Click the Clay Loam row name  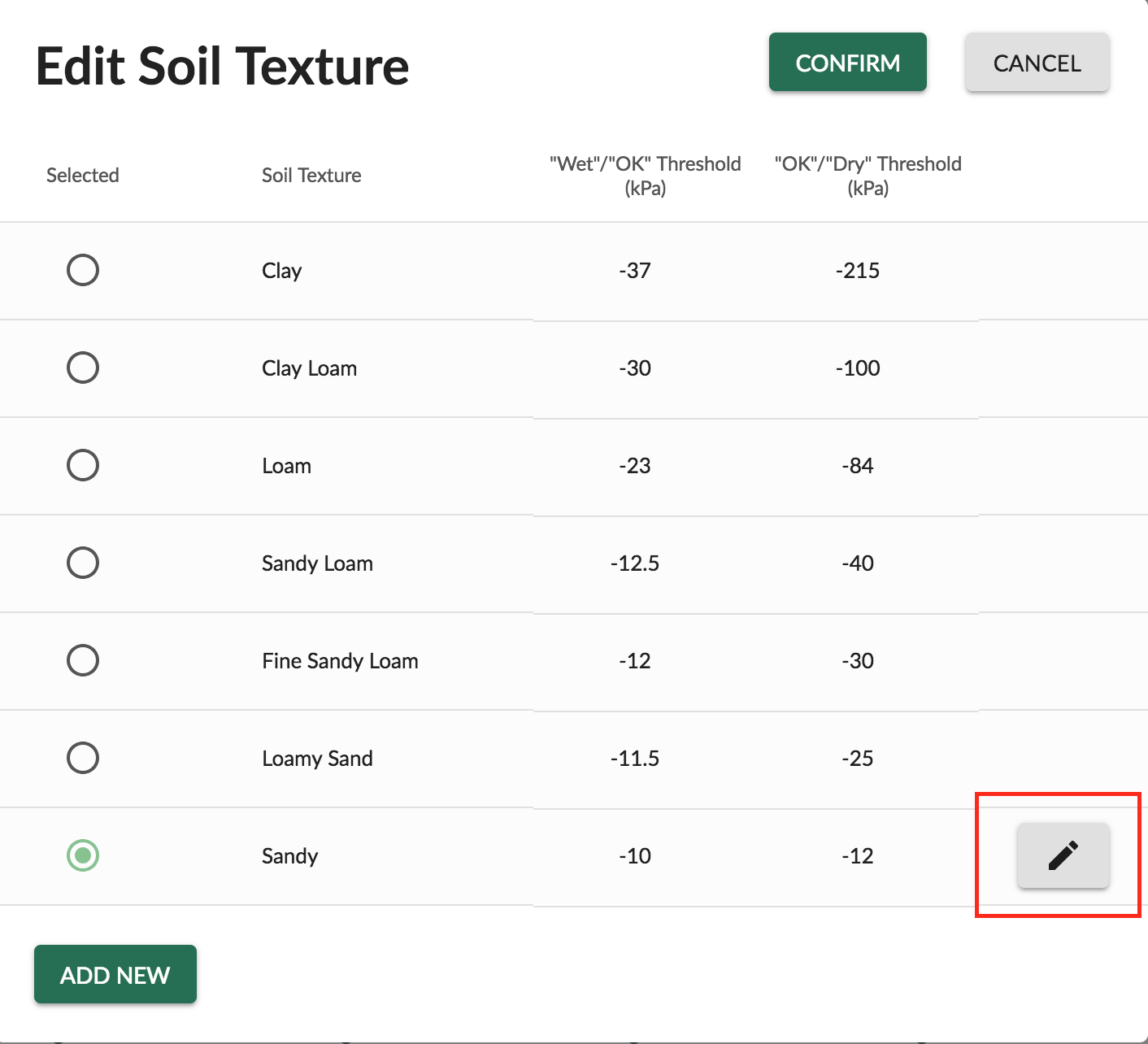point(309,368)
